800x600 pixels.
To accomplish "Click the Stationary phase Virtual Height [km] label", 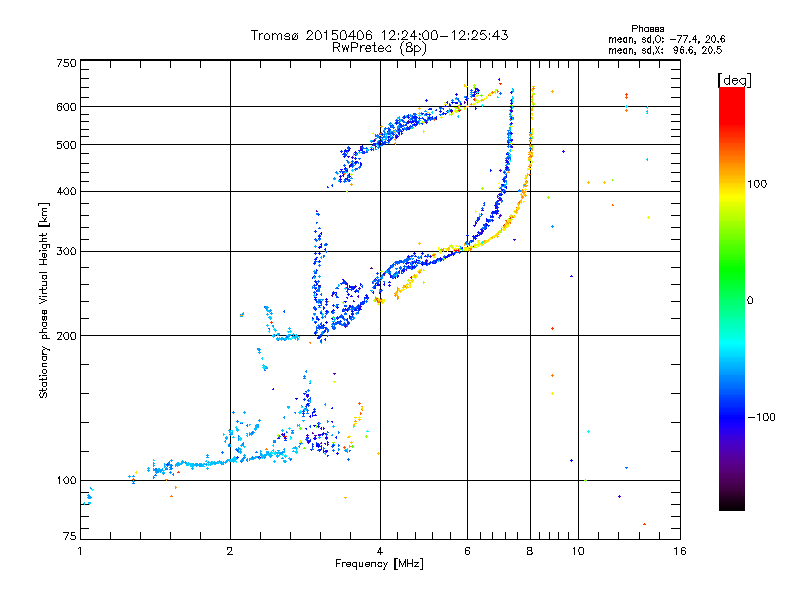I will coord(44,300).
